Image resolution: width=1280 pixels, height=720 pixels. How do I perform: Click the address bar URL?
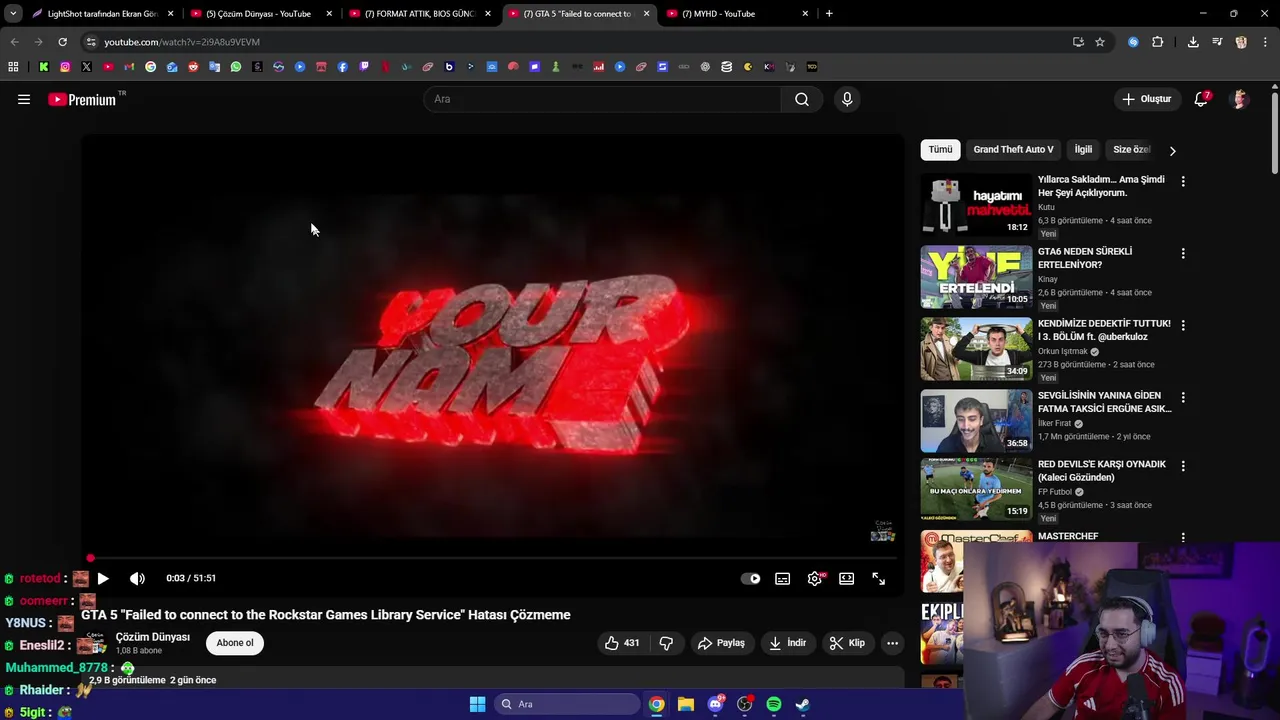tap(182, 42)
